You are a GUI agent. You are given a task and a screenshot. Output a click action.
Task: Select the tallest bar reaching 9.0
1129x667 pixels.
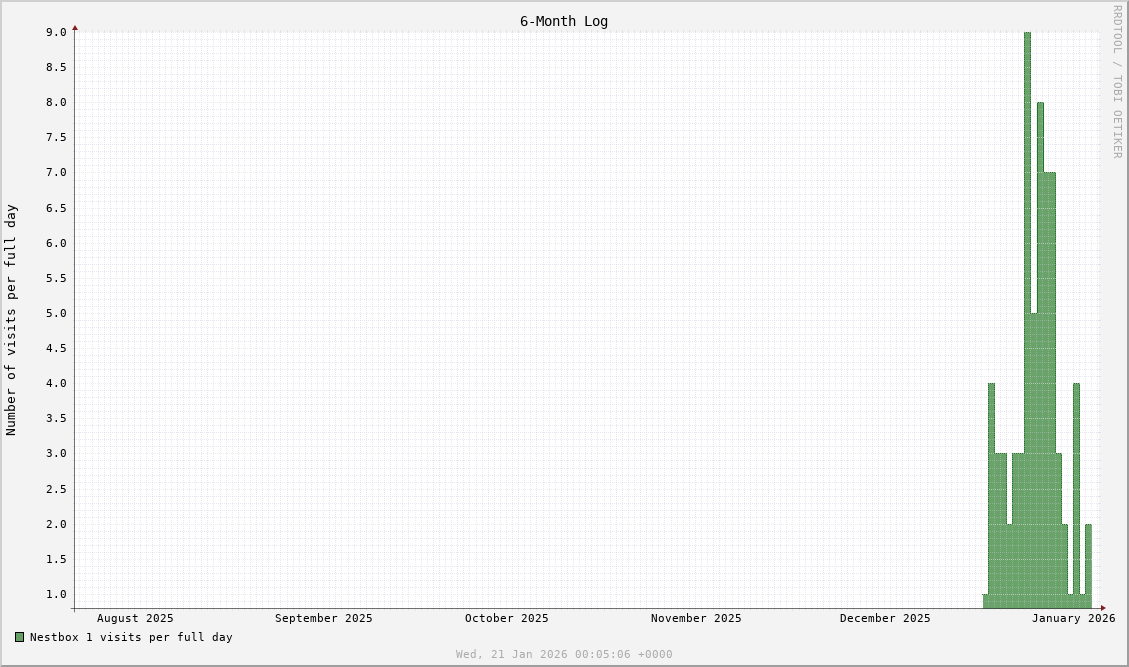tap(1027, 300)
